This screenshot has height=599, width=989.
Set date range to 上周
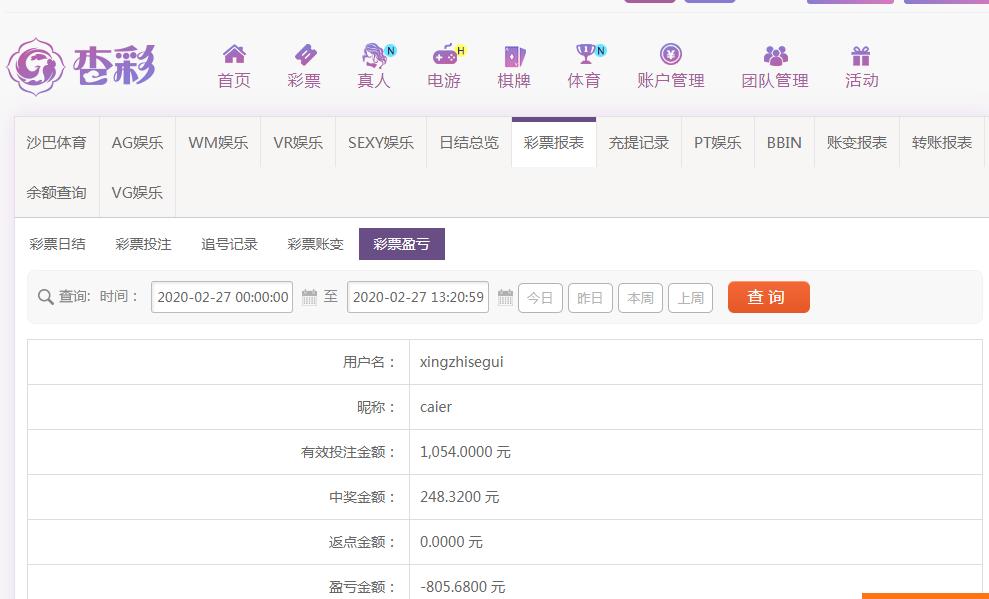[690, 298]
